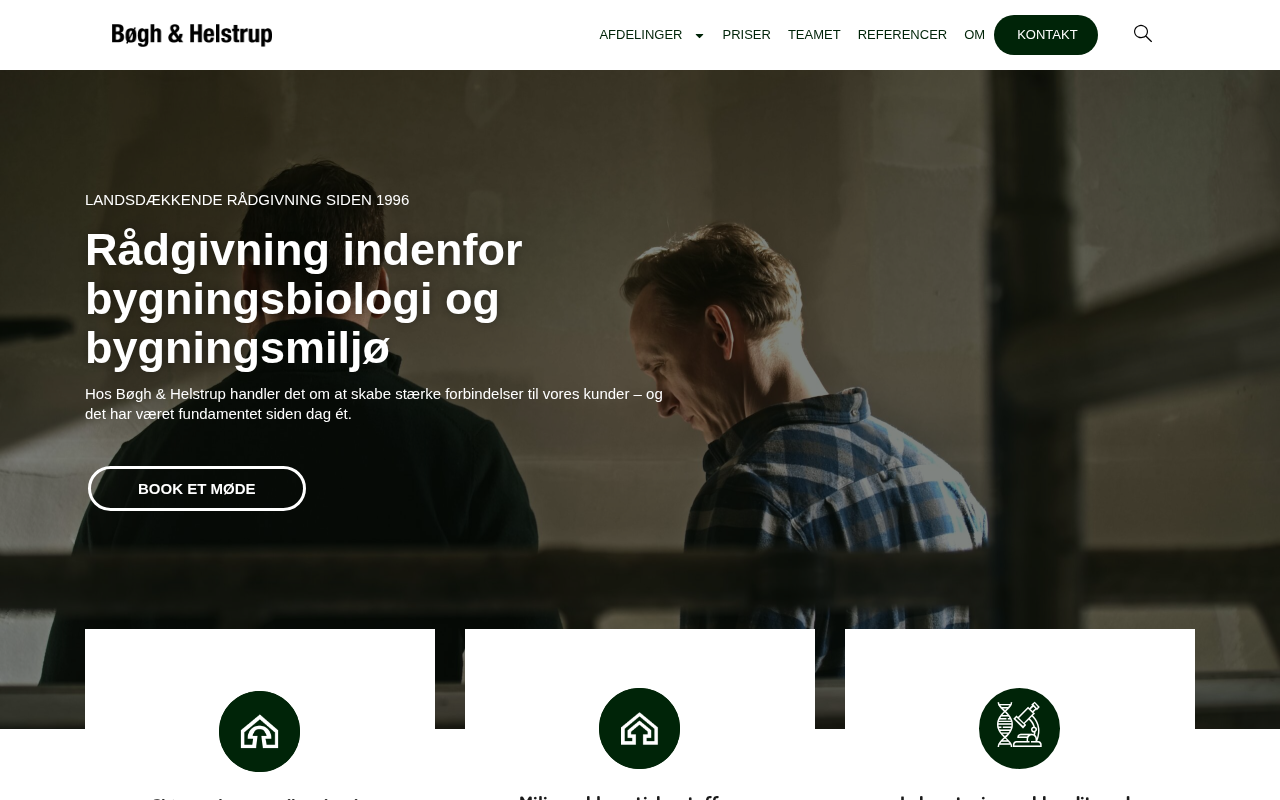Click the BOOK ET MØDE button
The height and width of the screenshot is (800, 1280).
click(x=197, y=488)
